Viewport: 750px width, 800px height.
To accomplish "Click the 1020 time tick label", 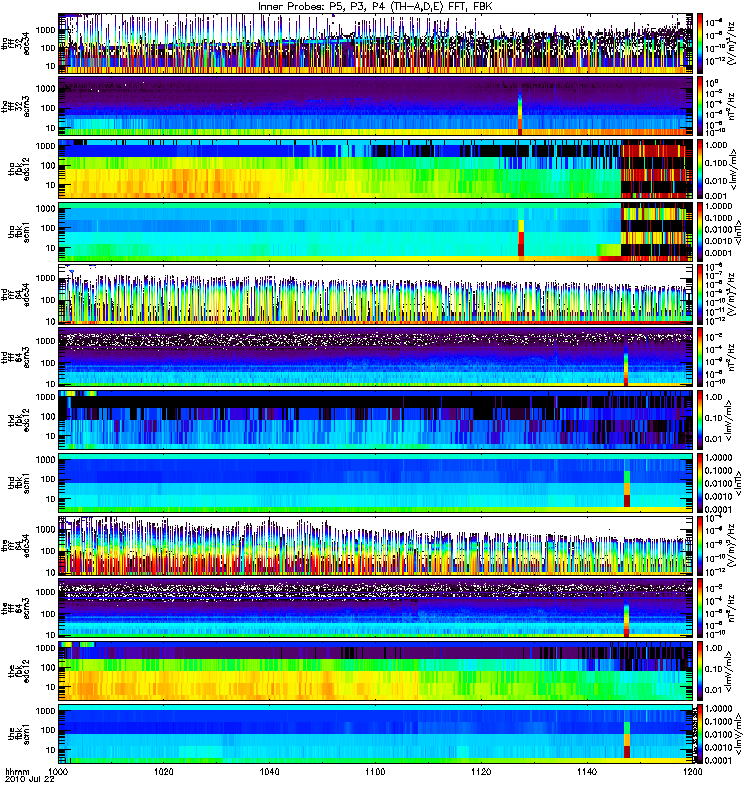I will 163,771.
